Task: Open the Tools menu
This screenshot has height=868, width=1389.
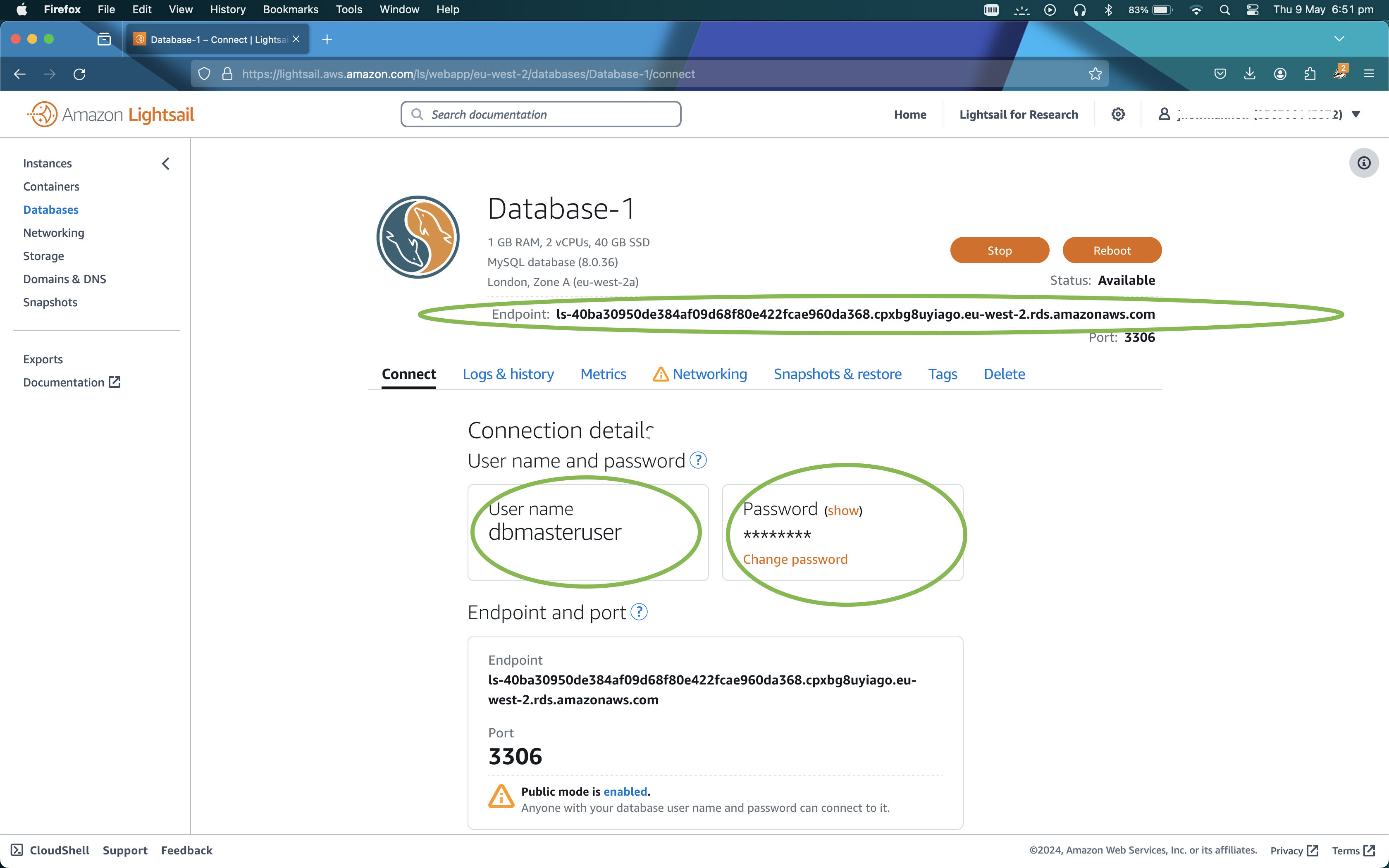Action: coord(349,9)
